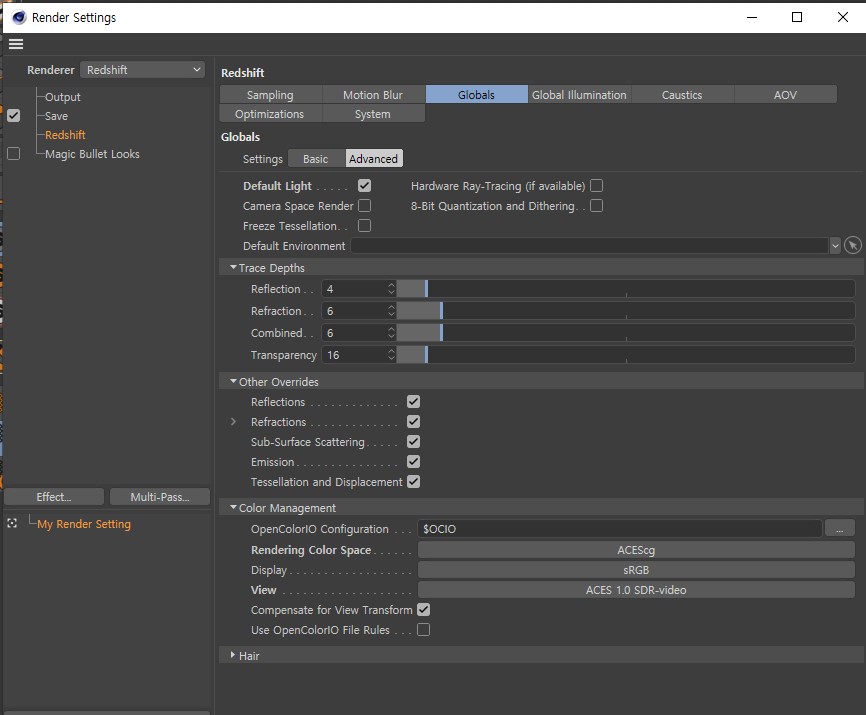
Task: Expand the Refractions sub-options arrow
Action: coord(233,422)
